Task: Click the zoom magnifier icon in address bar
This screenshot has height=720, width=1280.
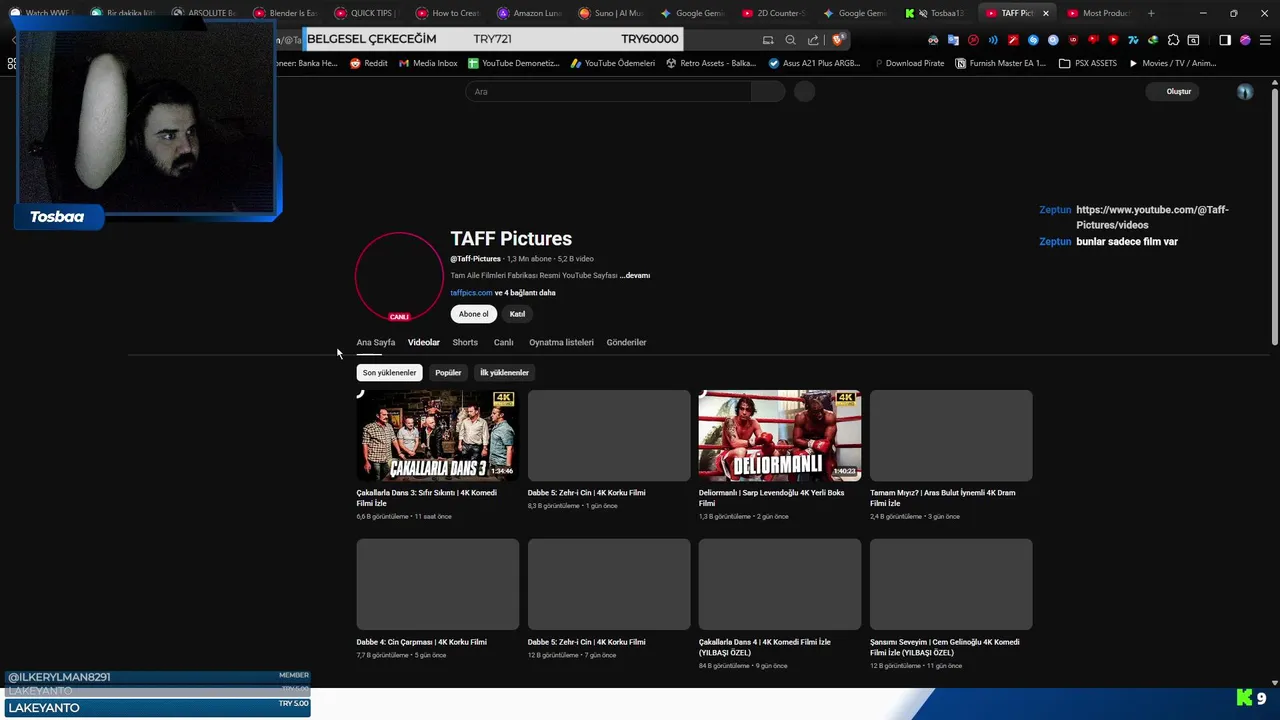Action: [x=790, y=40]
